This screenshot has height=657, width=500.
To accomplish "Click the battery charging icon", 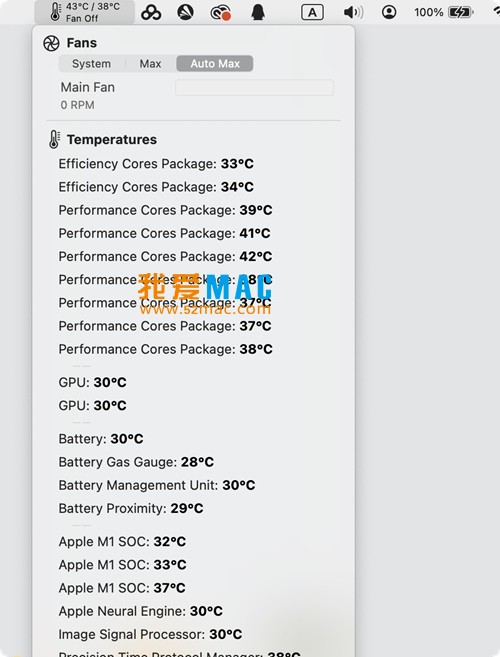I will (x=461, y=12).
